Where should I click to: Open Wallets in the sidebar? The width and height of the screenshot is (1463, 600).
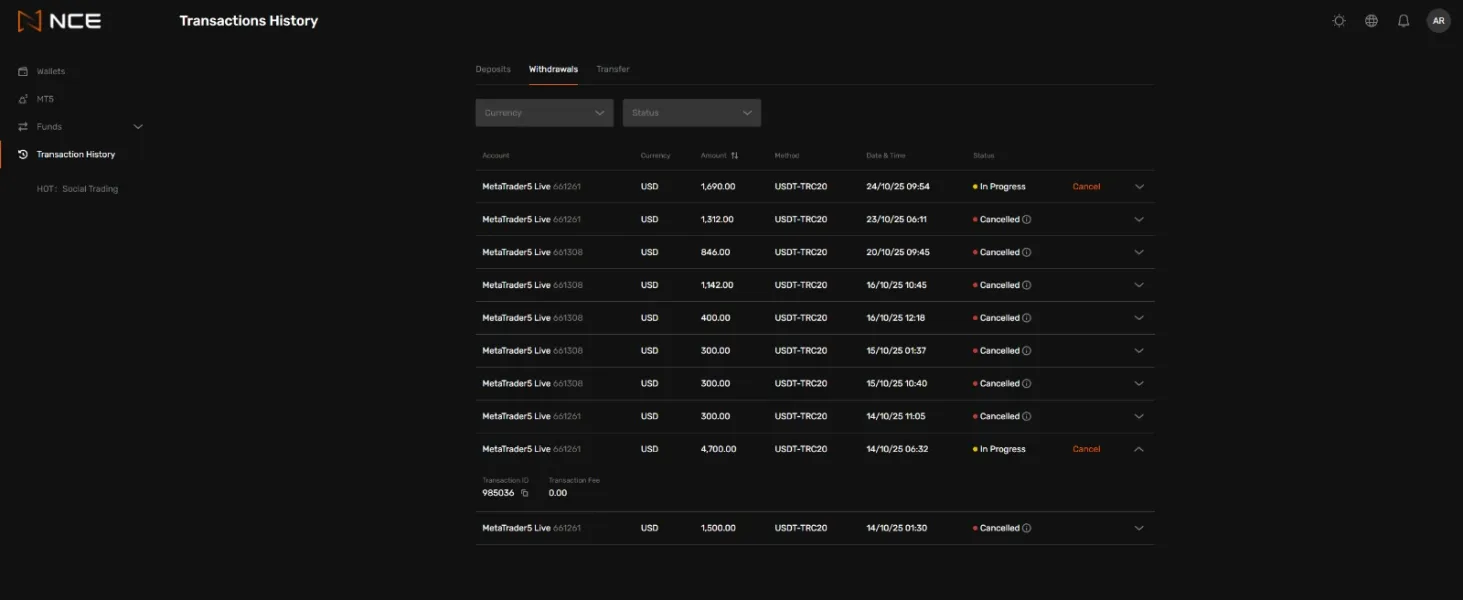(50, 72)
